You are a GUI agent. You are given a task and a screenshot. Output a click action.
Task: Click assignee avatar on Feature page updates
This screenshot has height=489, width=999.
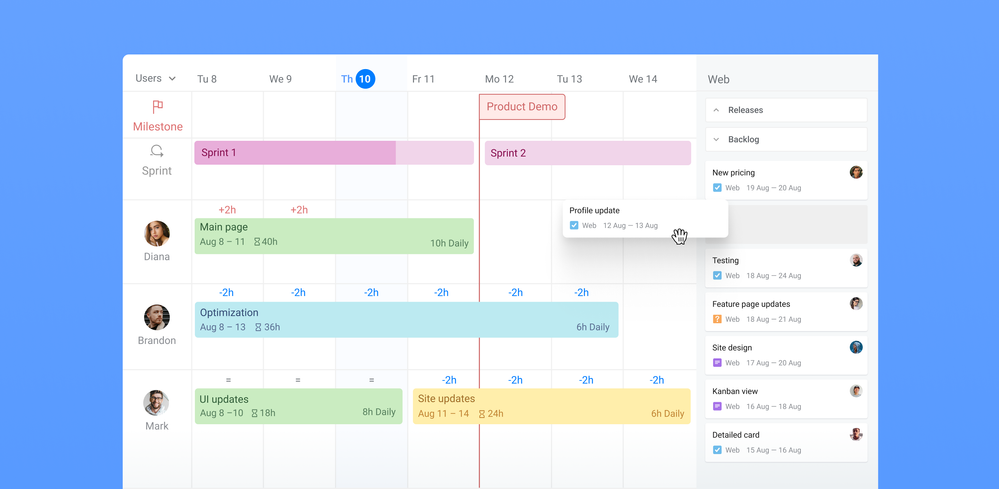[856, 304]
